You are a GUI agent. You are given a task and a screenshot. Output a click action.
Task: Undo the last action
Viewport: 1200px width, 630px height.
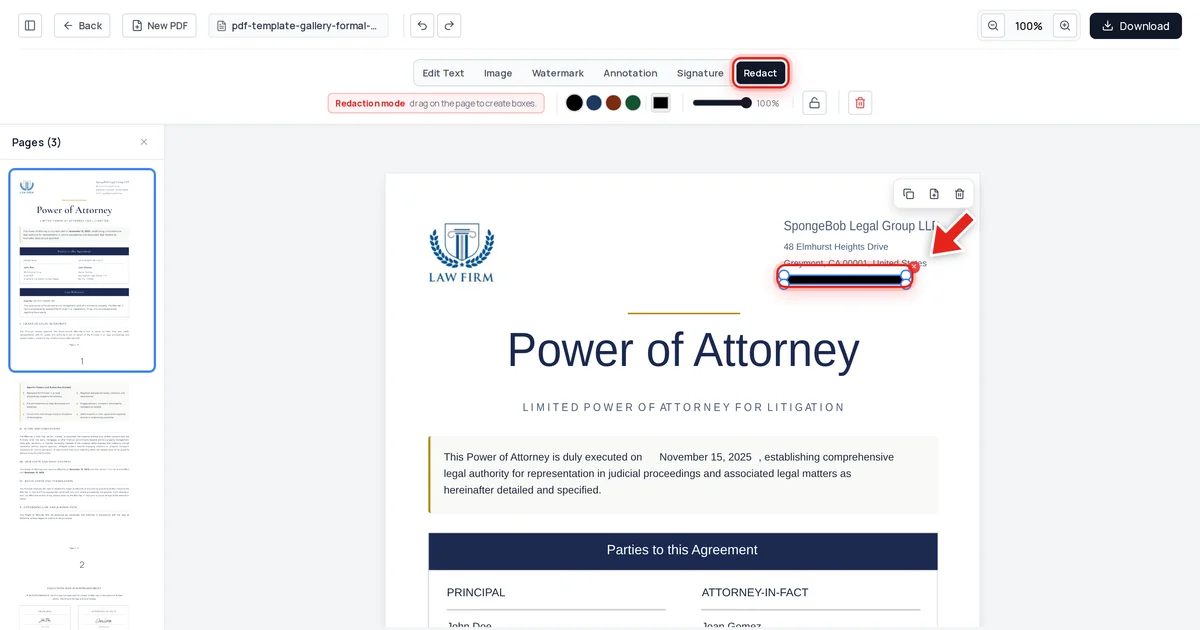pyautogui.click(x=422, y=26)
